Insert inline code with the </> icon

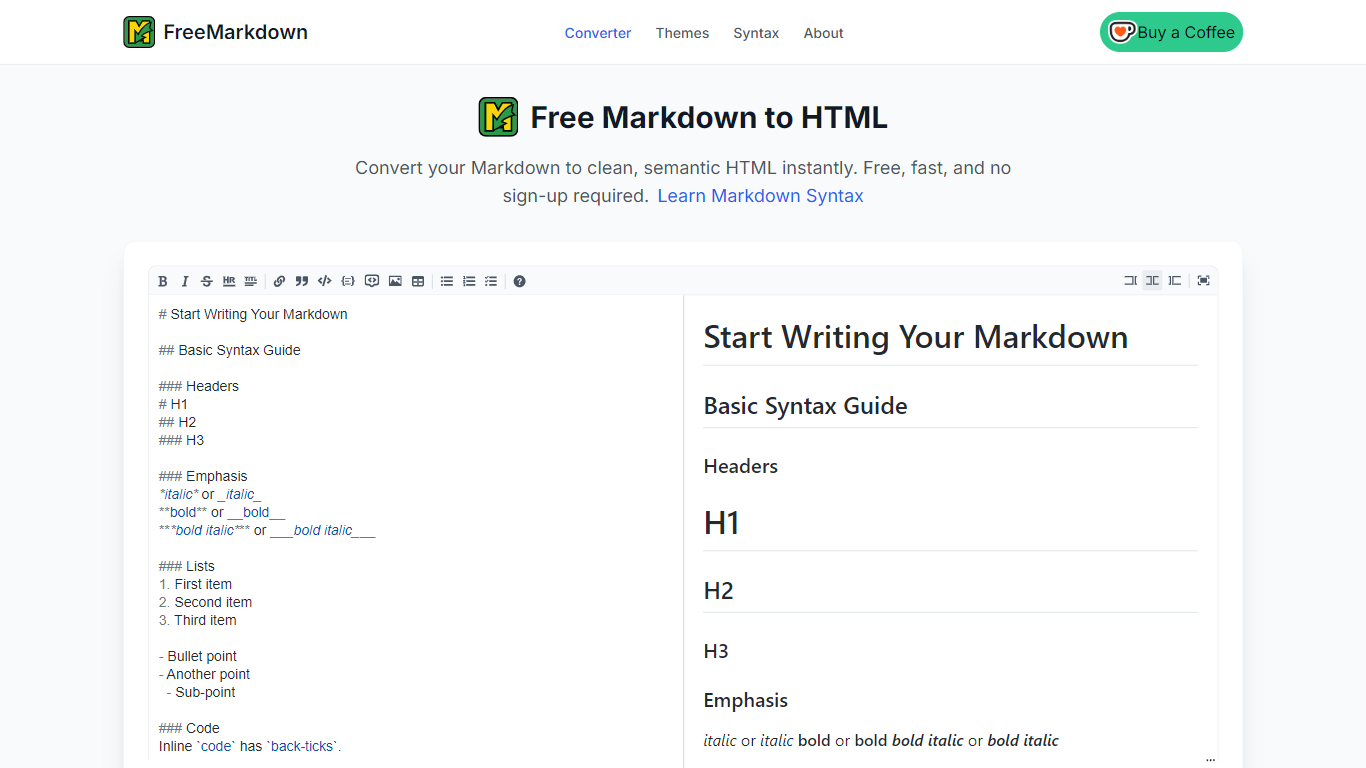point(324,281)
